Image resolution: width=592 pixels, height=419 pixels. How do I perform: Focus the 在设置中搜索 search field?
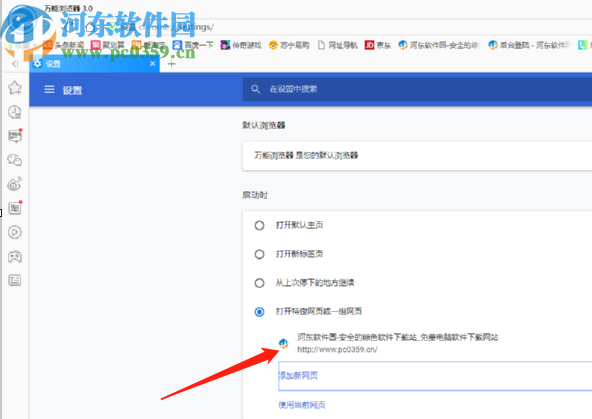click(417, 89)
